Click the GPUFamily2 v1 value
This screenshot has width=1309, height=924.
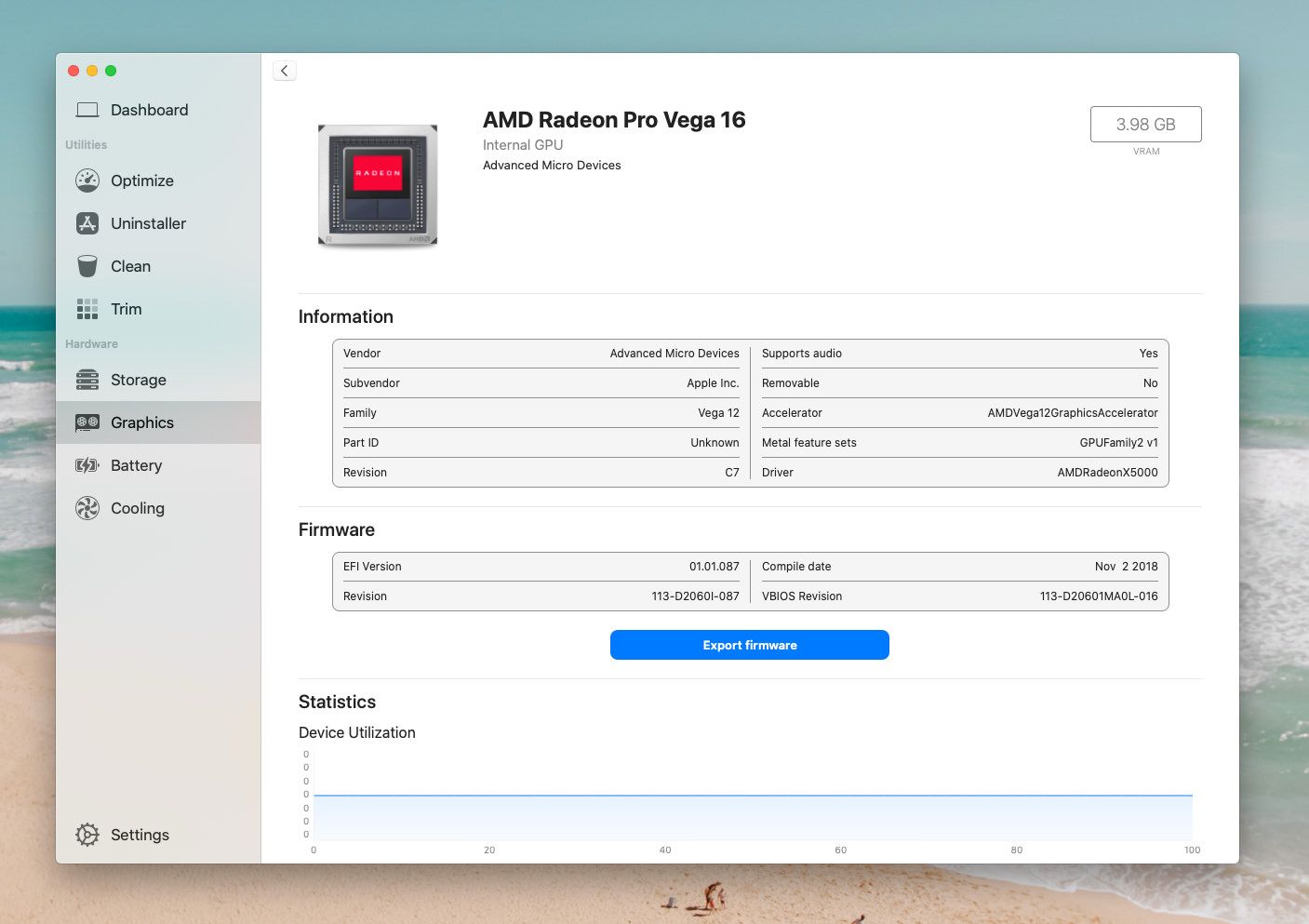[x=1119, y=443]
